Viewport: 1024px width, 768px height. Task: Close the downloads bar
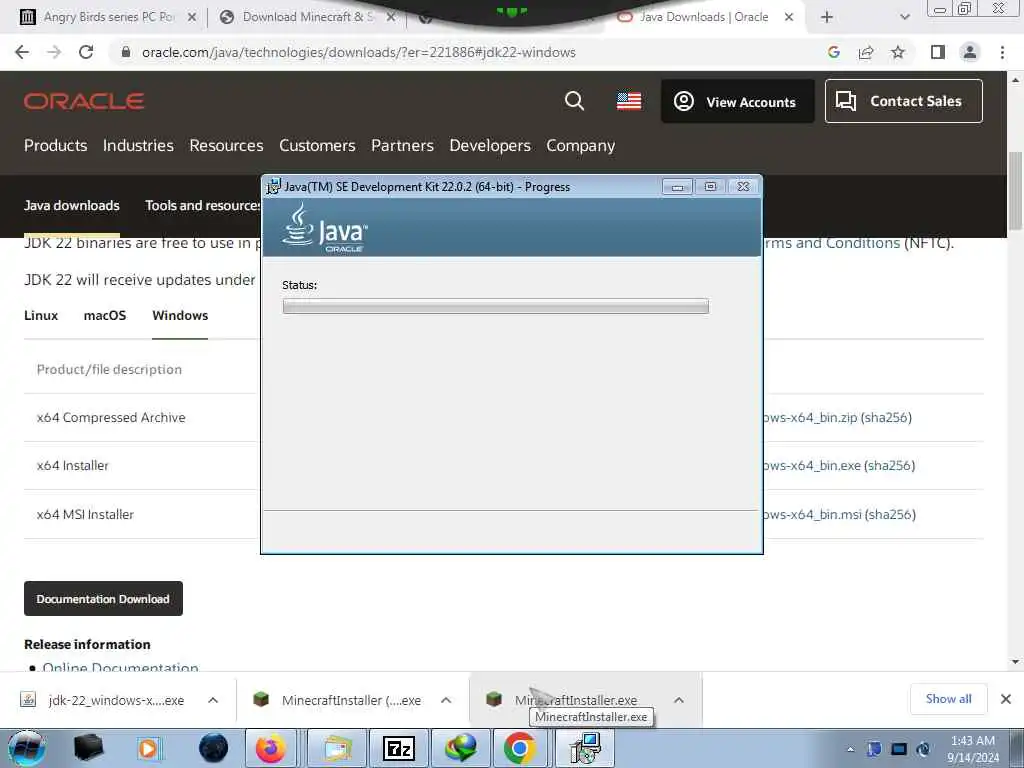coord(1006,699)
